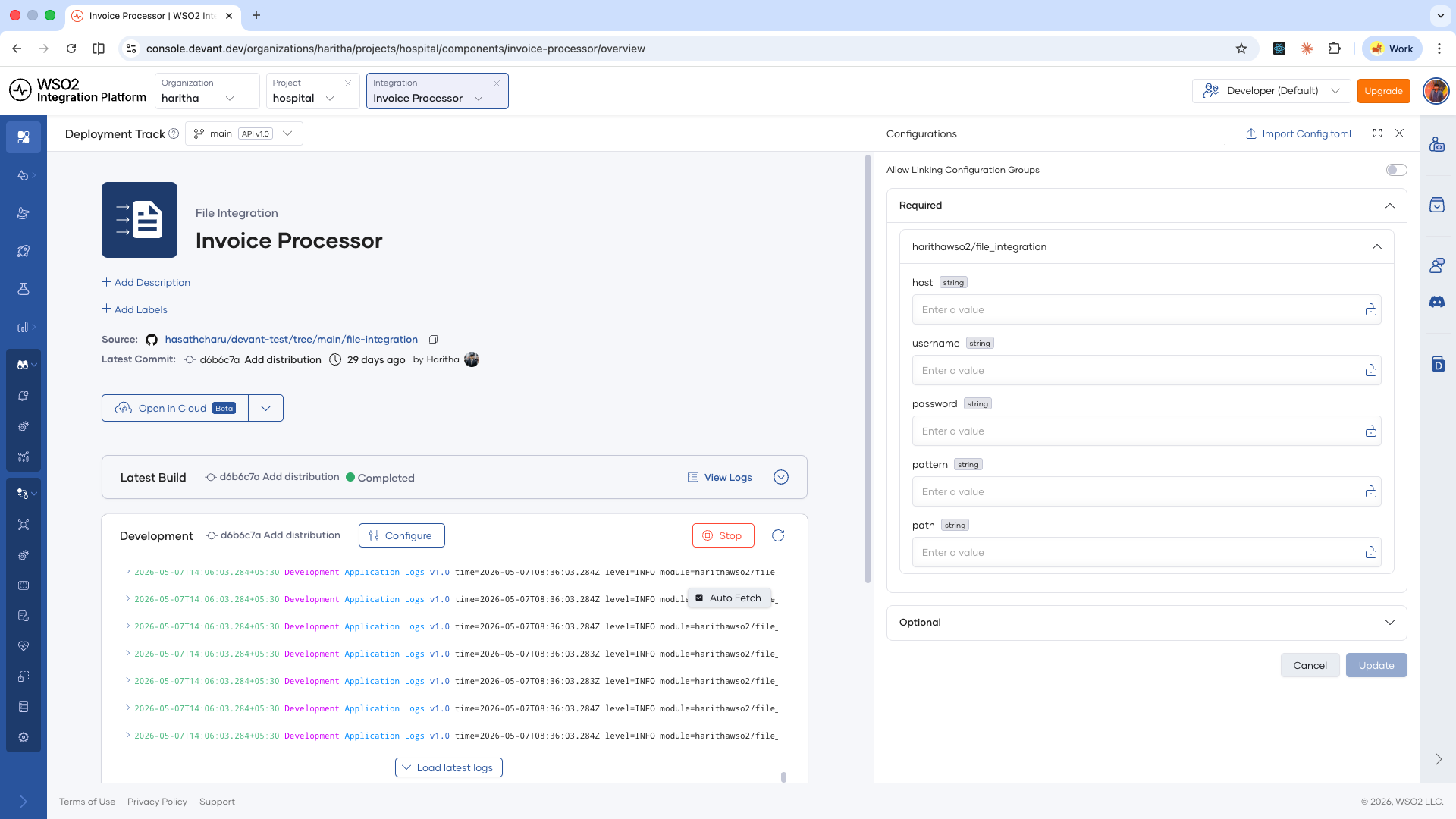
Task: Open the Project hospital dropdown
Action: [312, 91]
